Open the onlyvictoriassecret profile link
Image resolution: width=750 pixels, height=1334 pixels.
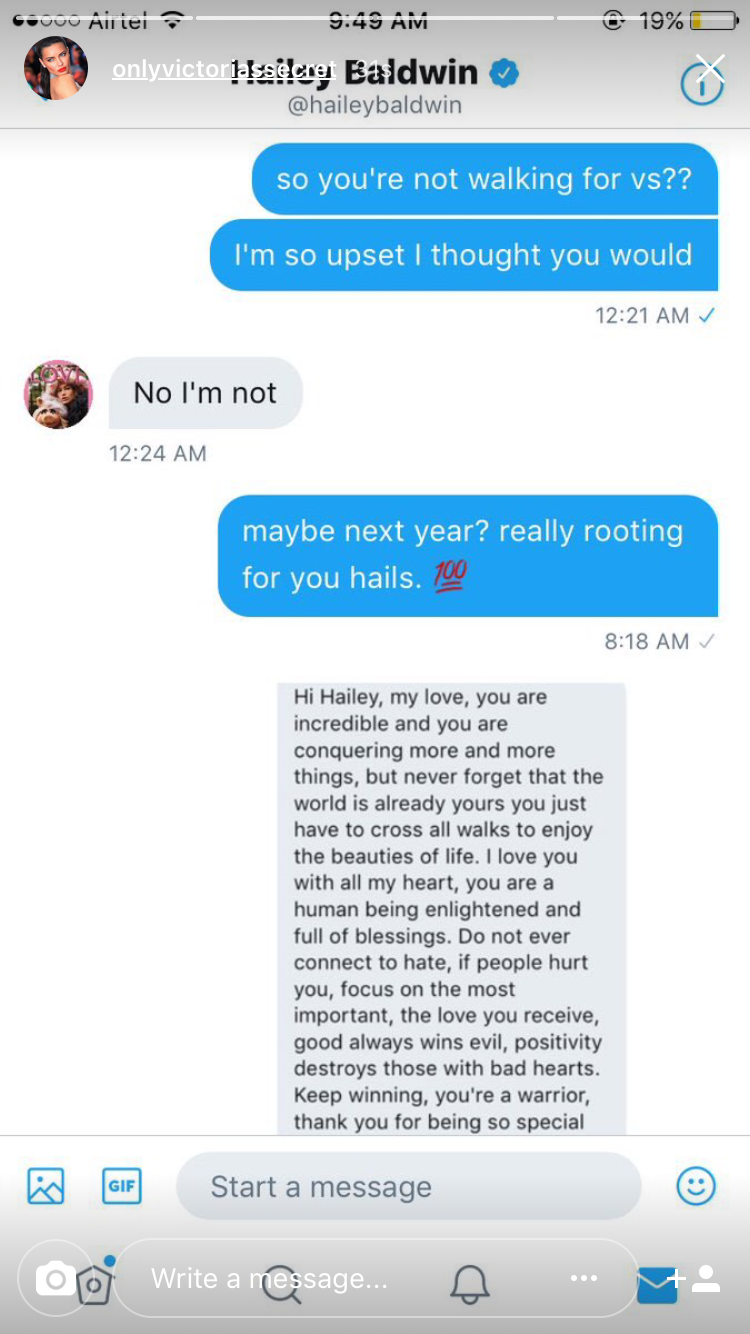pos(222,70)
